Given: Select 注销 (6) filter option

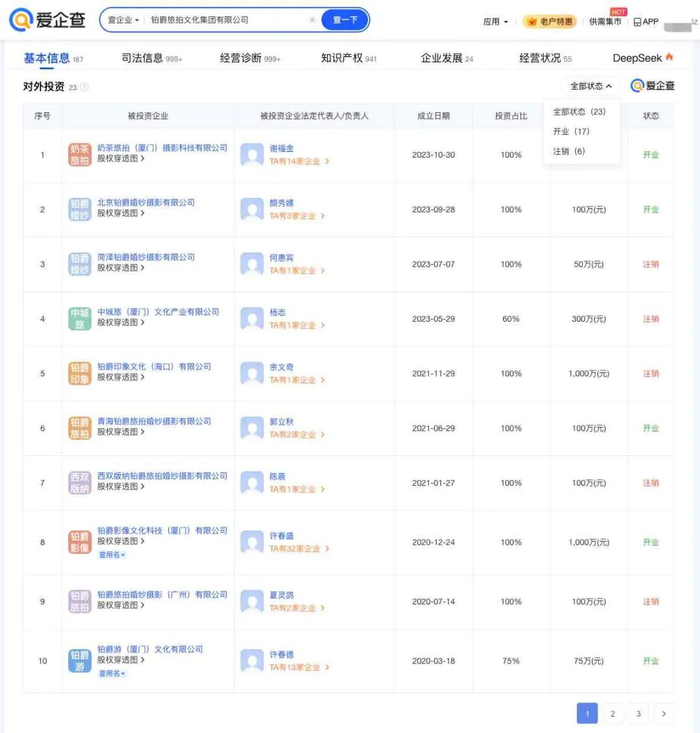Looking at the screenshot, I should tap(569, 151).
